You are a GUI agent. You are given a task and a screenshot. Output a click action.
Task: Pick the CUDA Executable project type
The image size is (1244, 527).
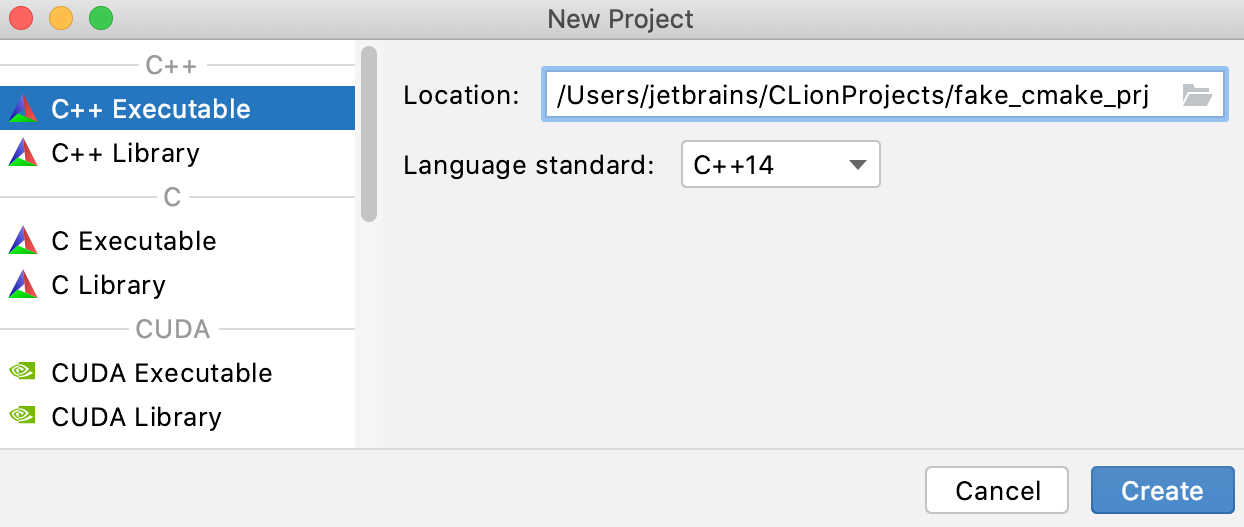pos(177,373)
